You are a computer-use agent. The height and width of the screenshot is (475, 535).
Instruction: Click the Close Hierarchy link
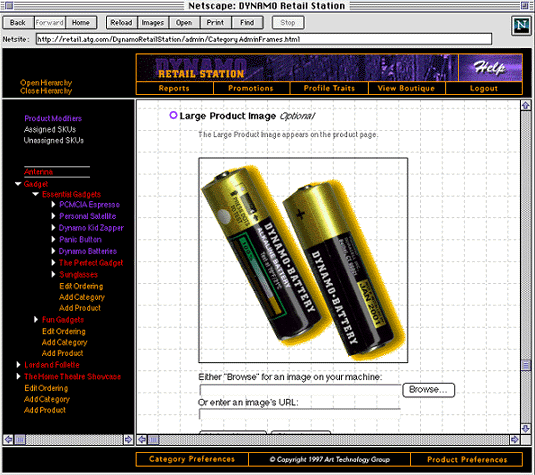[x=46, y=91]
